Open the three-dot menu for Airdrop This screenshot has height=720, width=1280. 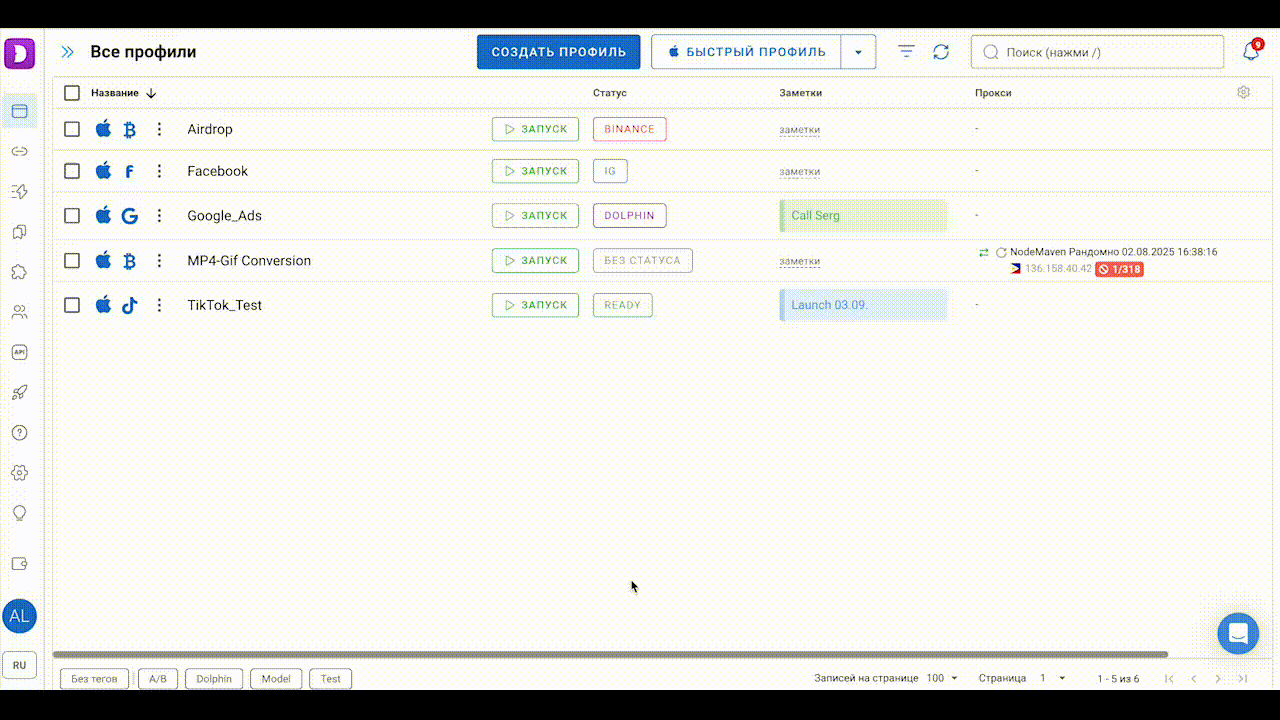tap(159, 129)
